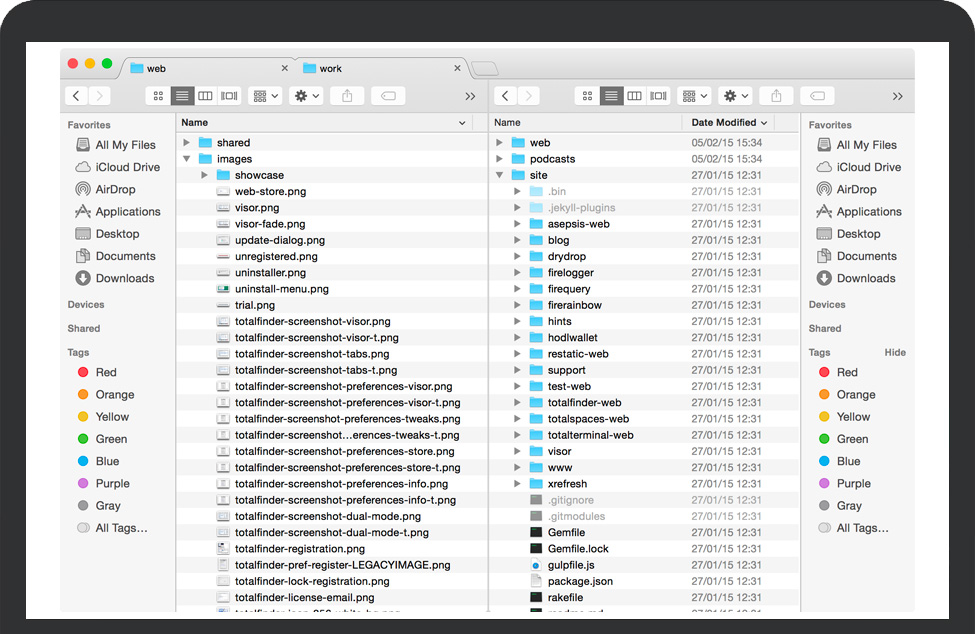Collapse the site folder disclosure triangle

(x=500, y=175)
